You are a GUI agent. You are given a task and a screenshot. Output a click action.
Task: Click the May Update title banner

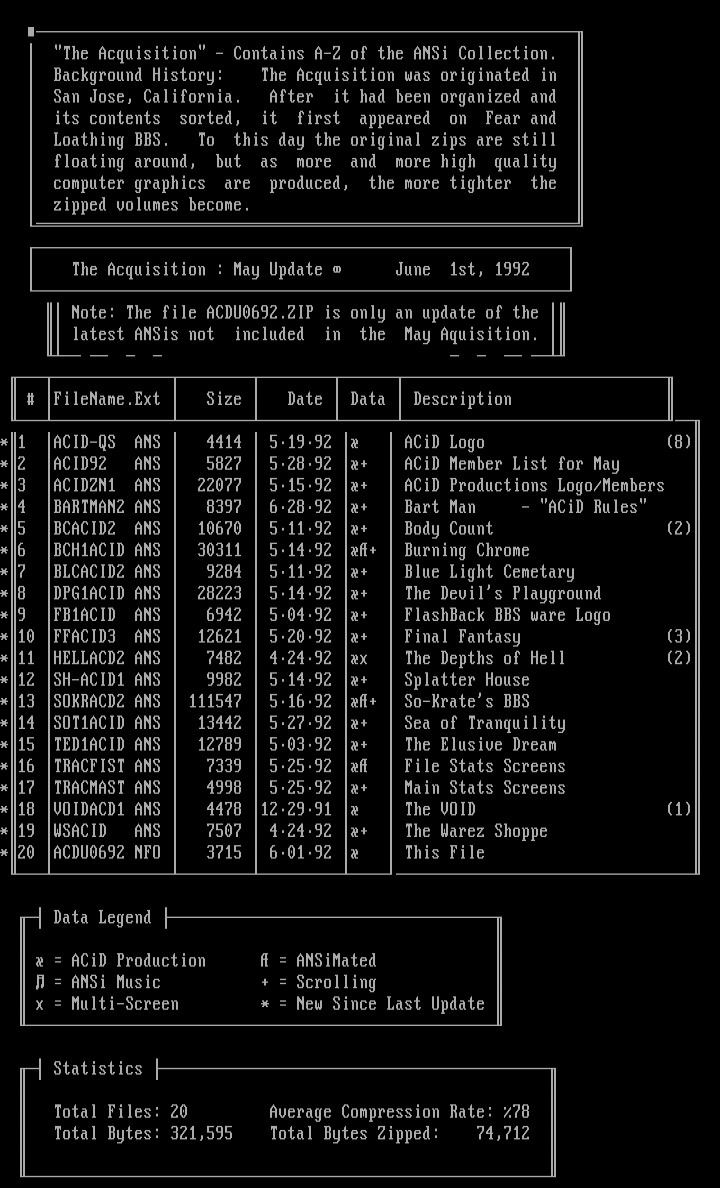300,270
